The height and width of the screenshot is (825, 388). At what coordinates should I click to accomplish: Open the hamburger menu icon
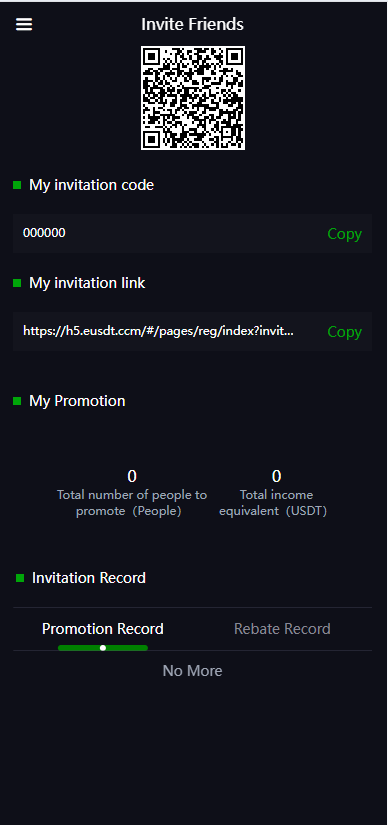(x=24, y=24)
